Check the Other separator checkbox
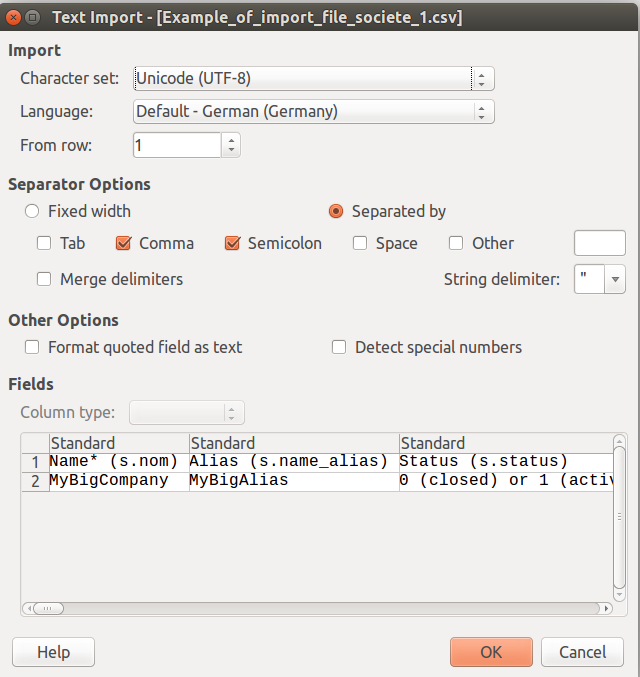The image size is (640, 677). point(456,244)
